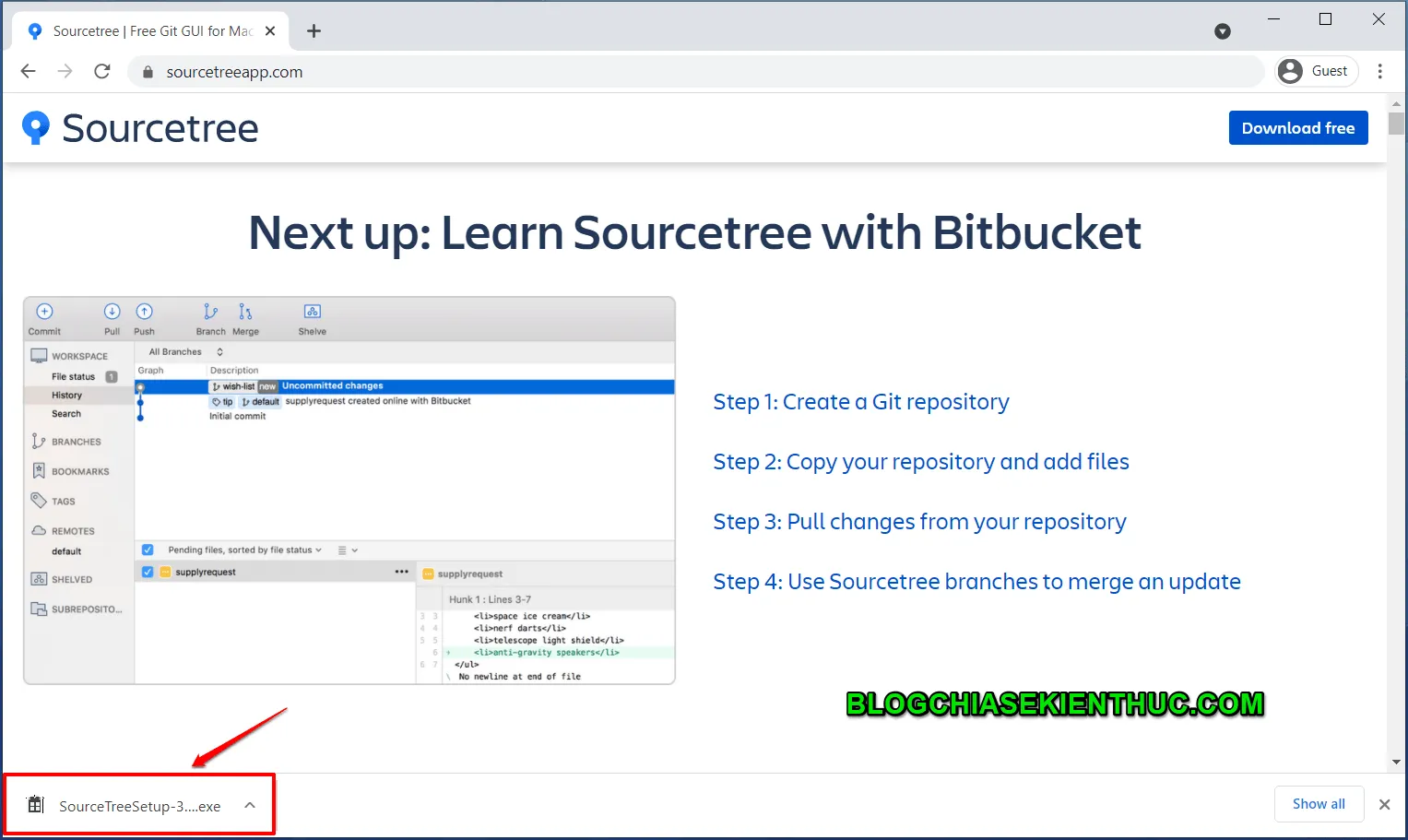Click the sourcetreeapp.com address bar
Image resolution: width=1408 pixels, height=840 pixels.
coord(233,71)
